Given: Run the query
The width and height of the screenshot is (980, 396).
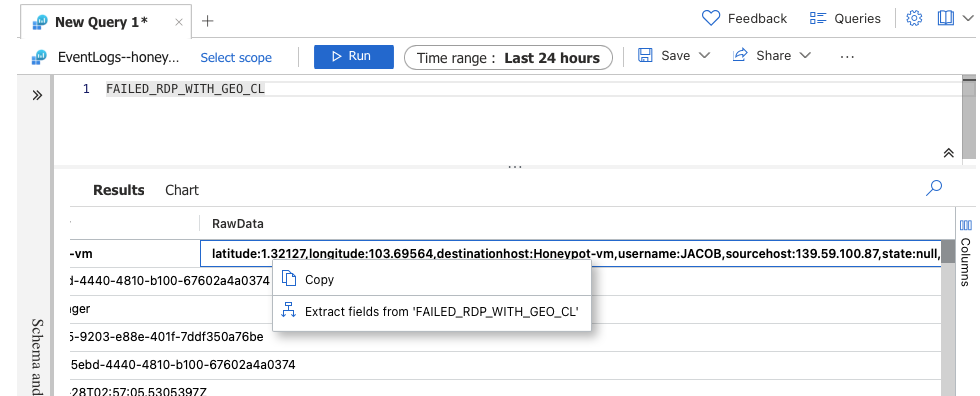Looking at the screenshot, I should point(354,56).
